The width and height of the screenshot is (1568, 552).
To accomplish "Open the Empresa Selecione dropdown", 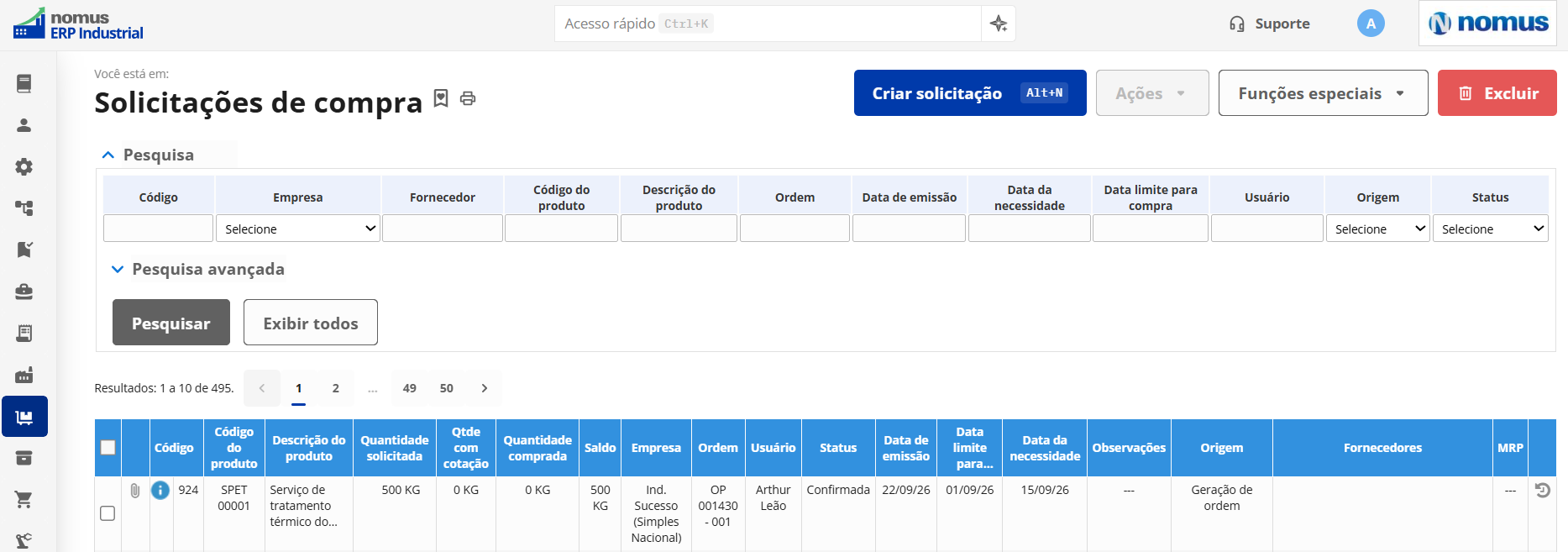I will [x=298, y=229].
